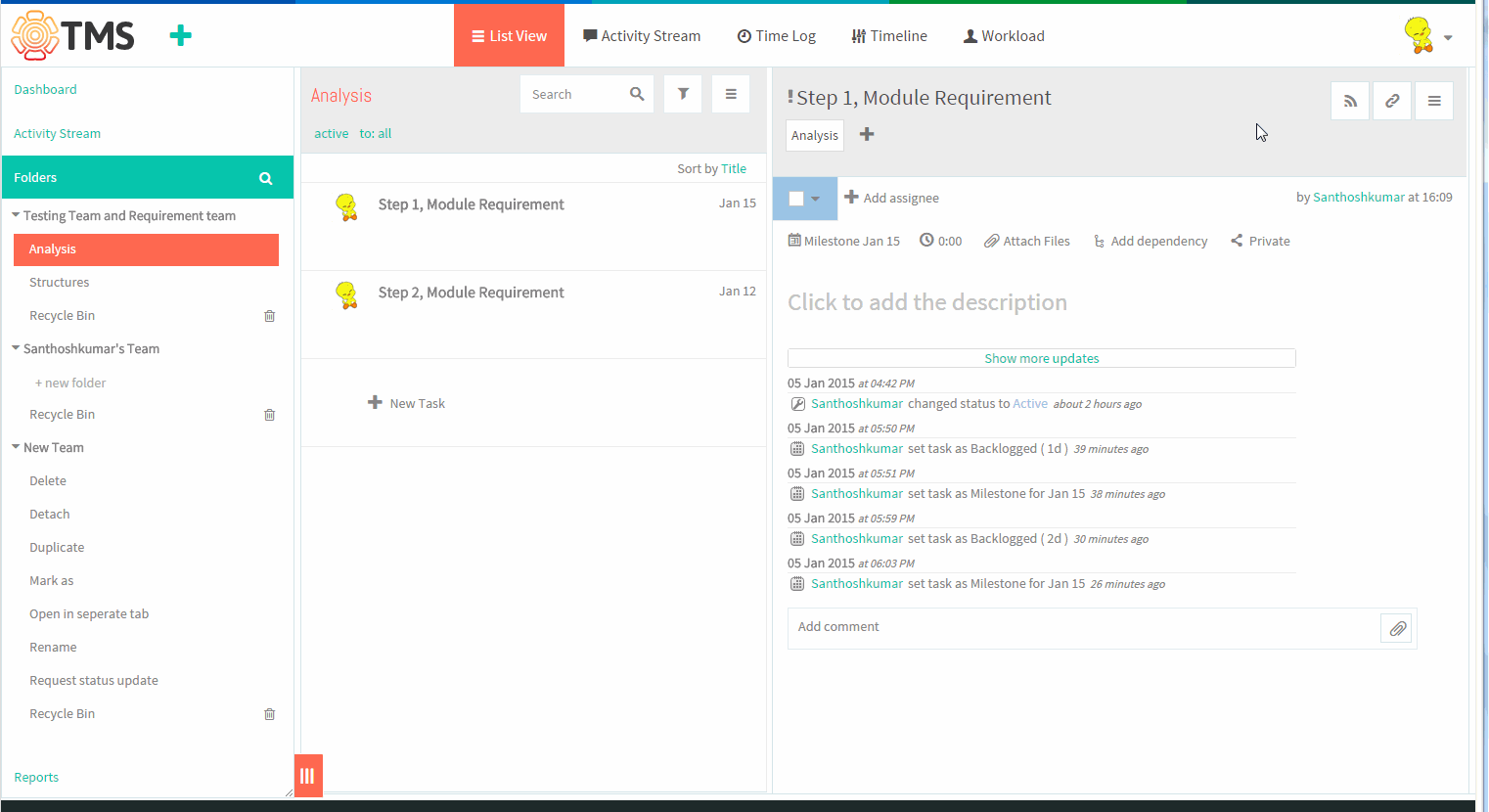Viewport: 1489px width, 812px height.
Task: Click the TMS flower logo
Action: (35, 35)
